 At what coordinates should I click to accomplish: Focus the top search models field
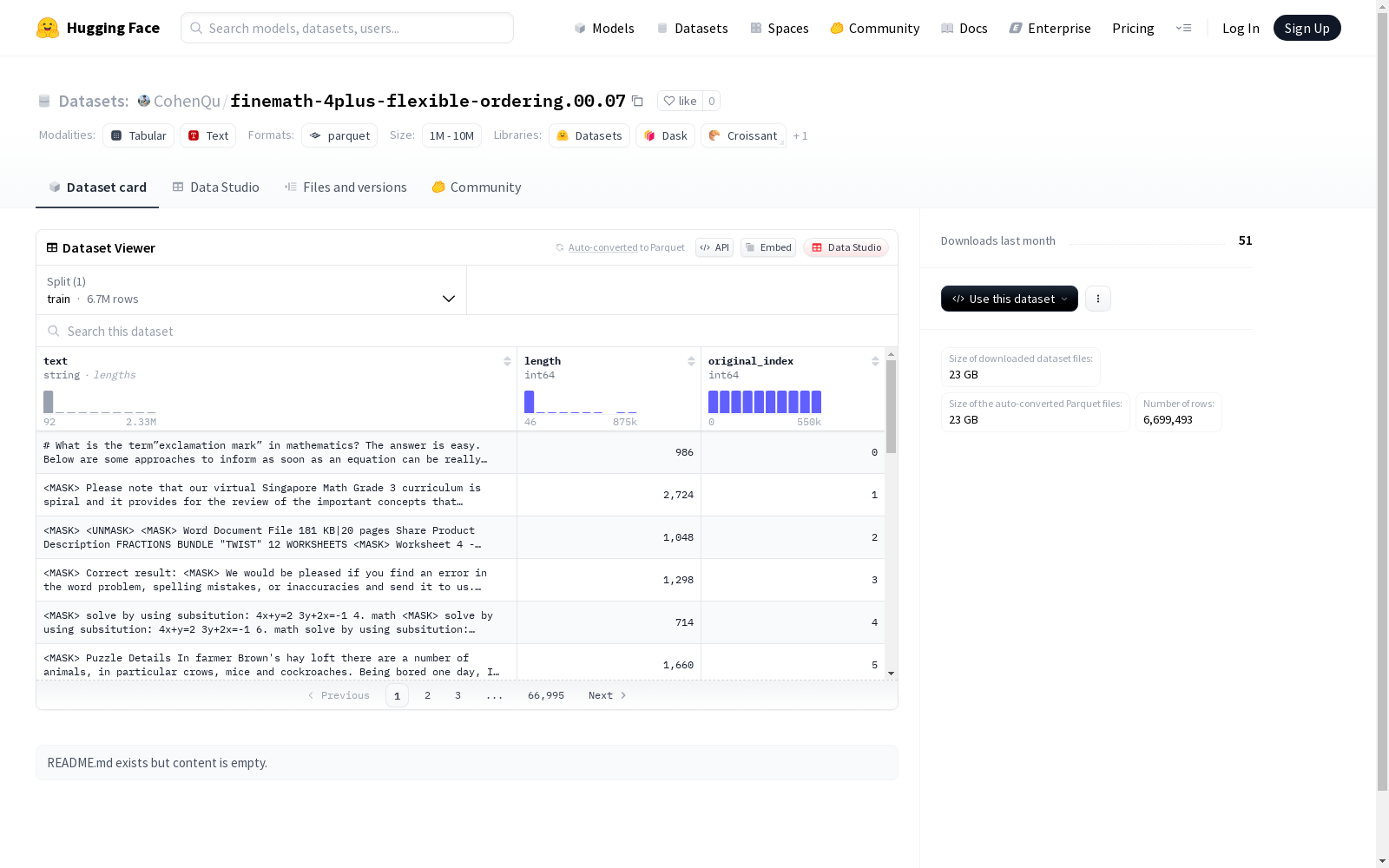click(x=347, y=28)
